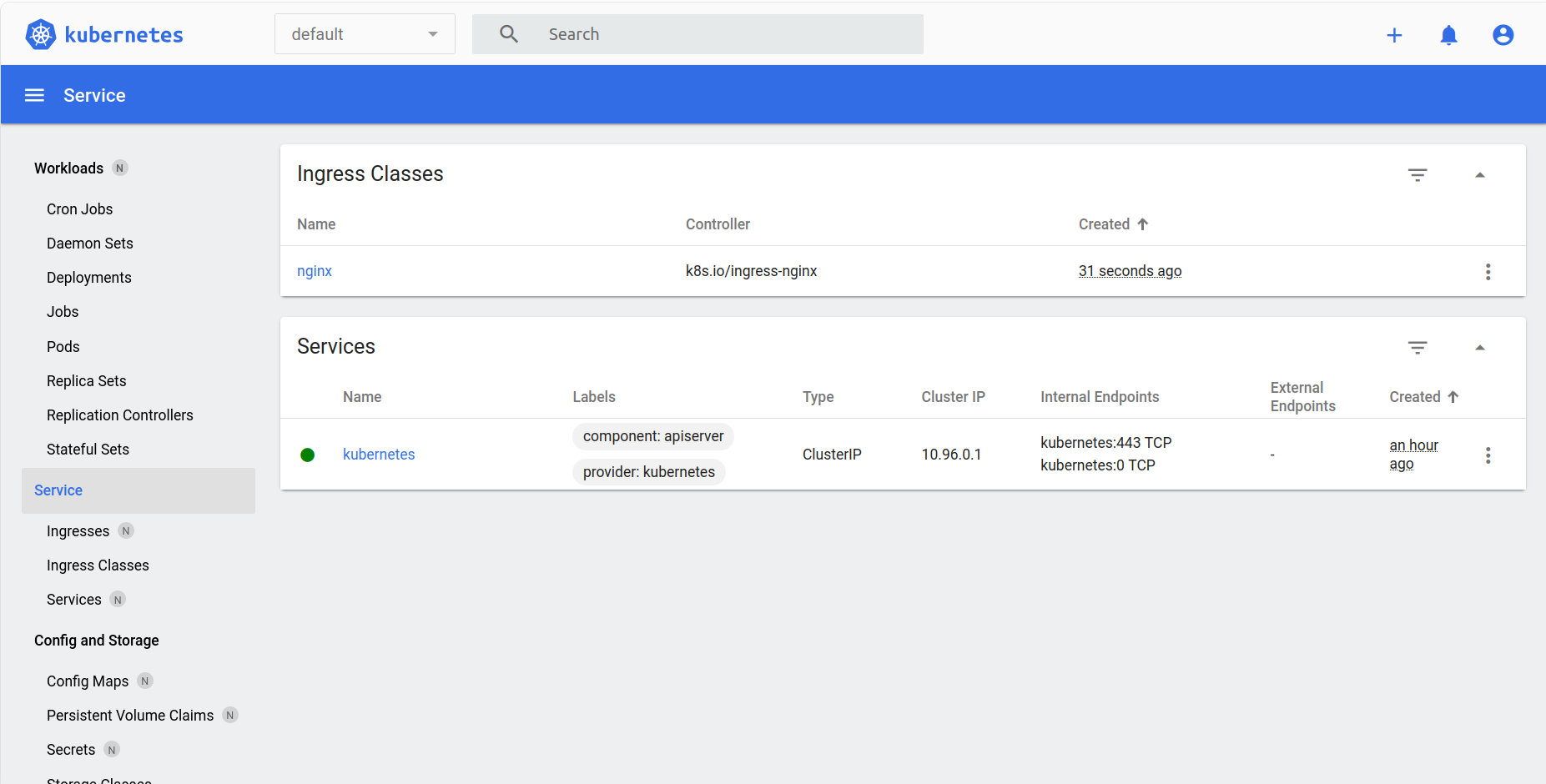Screen dimensions: 1546x784
Task: Sort Services by Created arrow
Action: pyautogui.click(x=1453, y=397)
